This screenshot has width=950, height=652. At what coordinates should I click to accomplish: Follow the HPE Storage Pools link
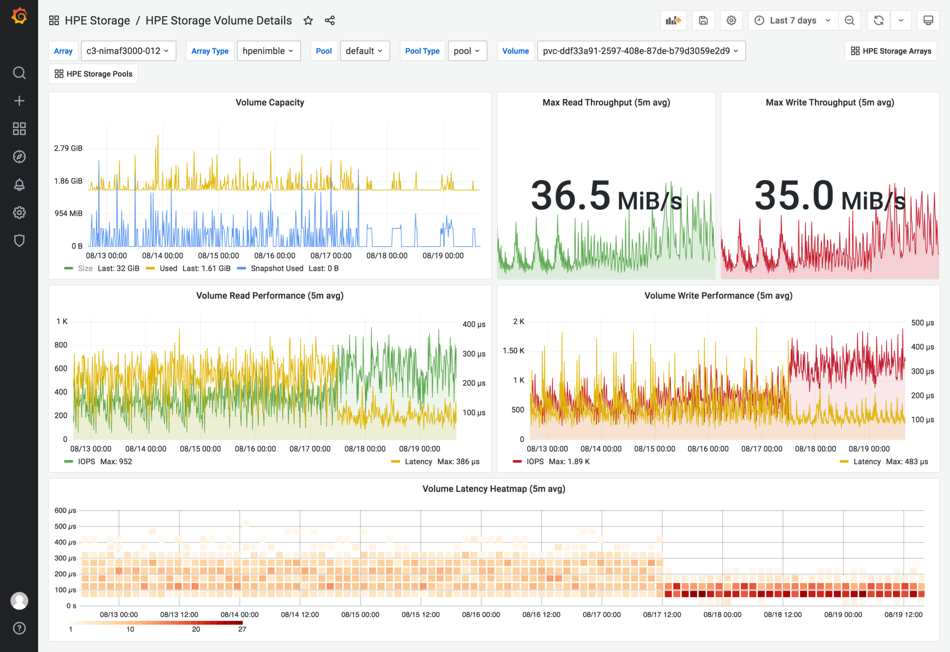pyautogui.click(x=93, y=74)
